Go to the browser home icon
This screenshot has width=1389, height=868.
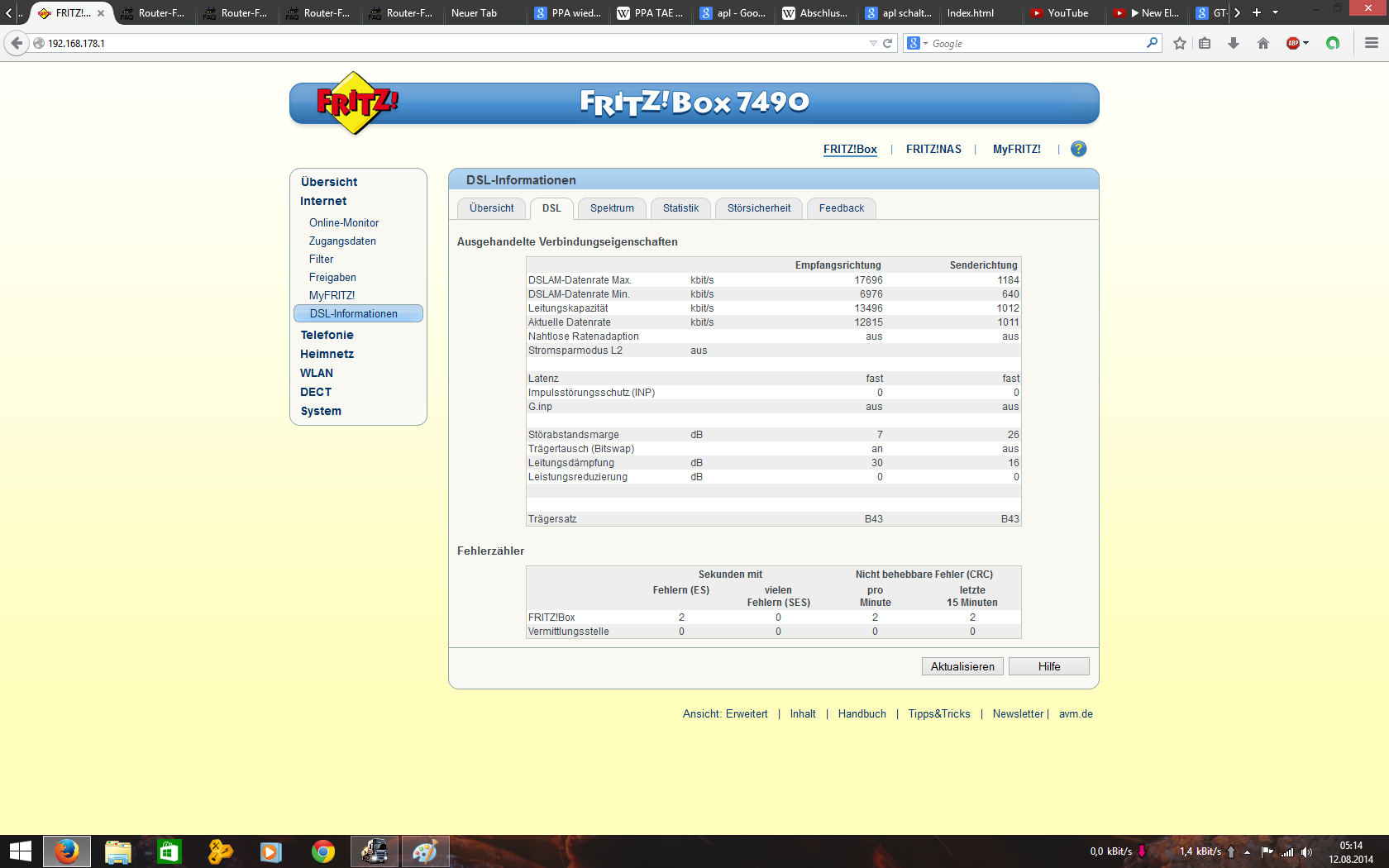(x=1263, y=43)
